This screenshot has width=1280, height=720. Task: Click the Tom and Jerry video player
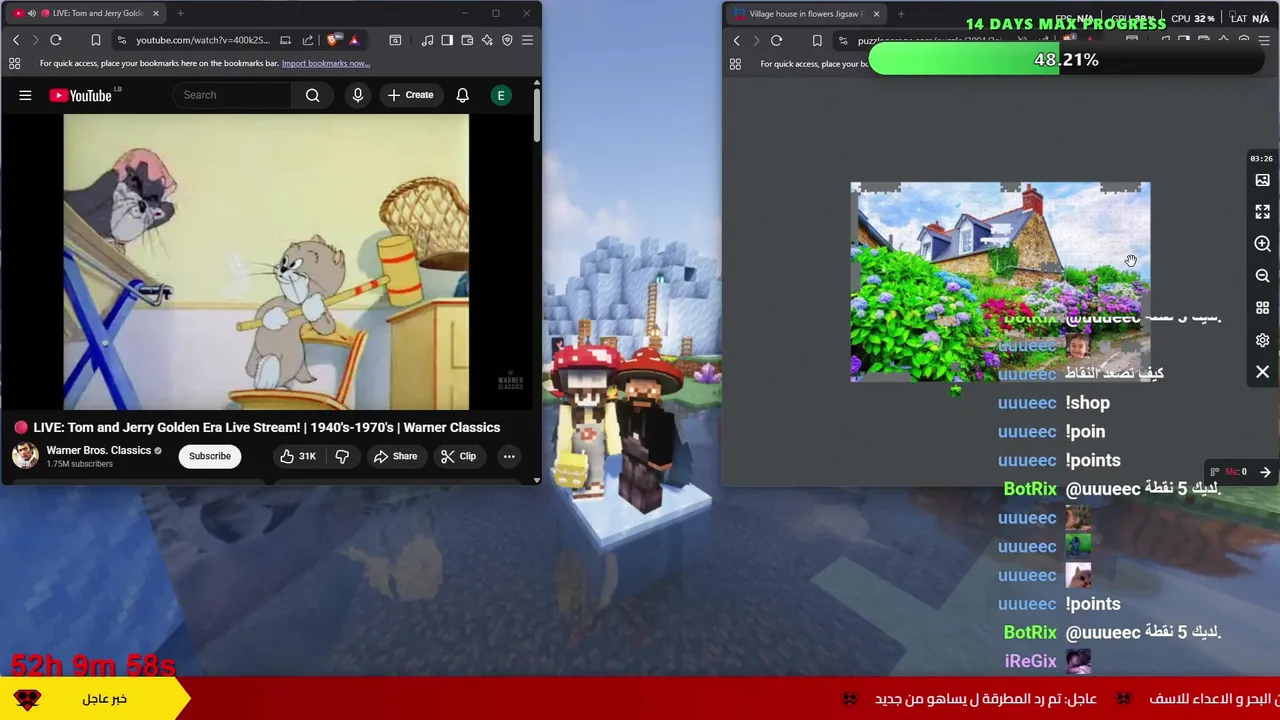click(x=266, y=262)
